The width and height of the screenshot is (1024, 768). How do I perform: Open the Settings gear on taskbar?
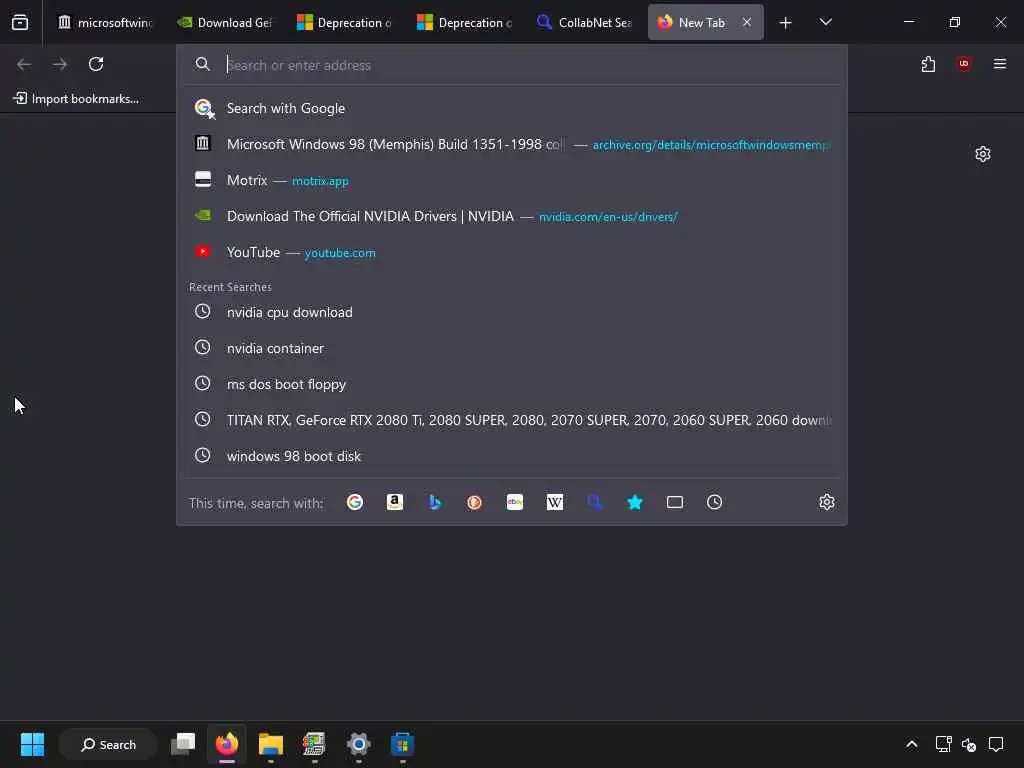[359, 744]
